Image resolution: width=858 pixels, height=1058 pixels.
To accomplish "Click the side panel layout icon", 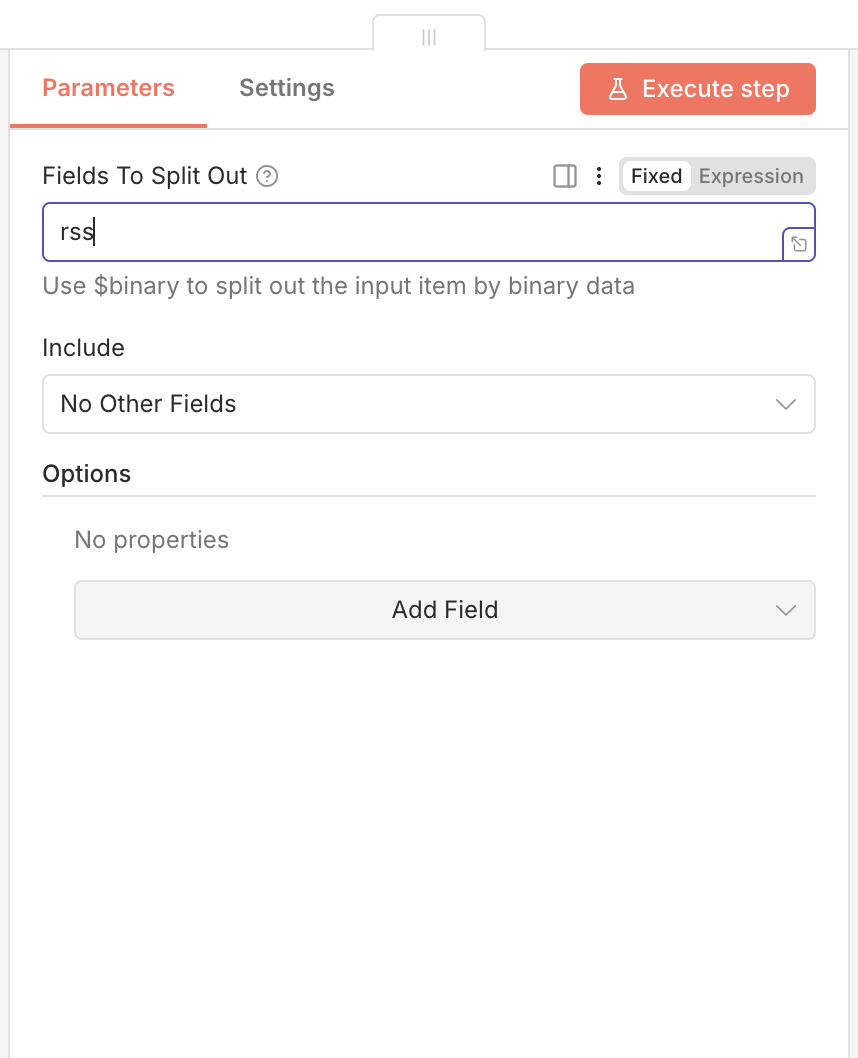I will pyautogui.click(x=565, y=176).
